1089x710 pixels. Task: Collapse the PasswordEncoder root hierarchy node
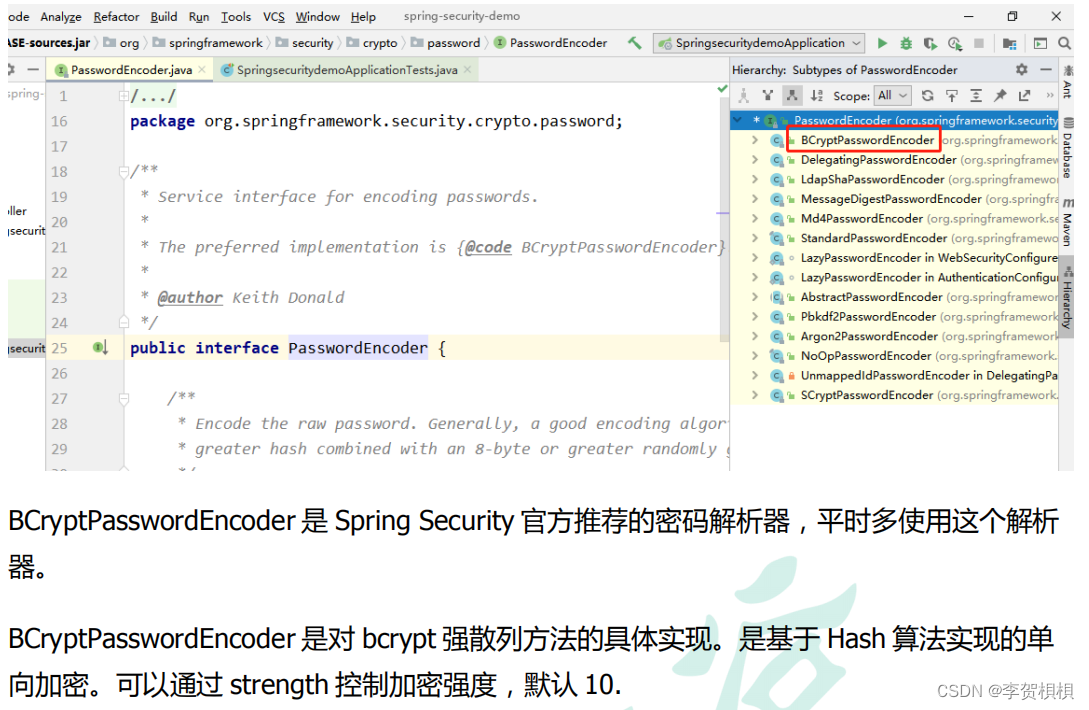point(738,120)
